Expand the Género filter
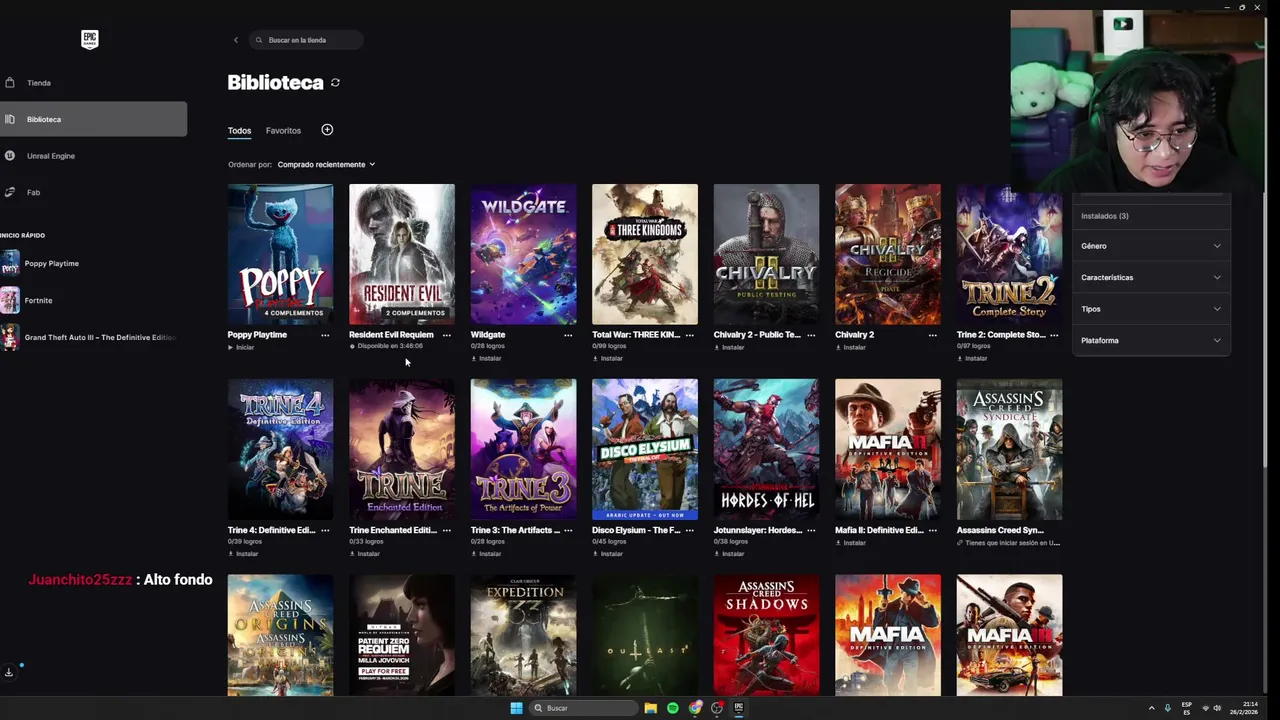Viewport: 1280px width, 720px height. pyautogui.click(x=1151, y=246)
